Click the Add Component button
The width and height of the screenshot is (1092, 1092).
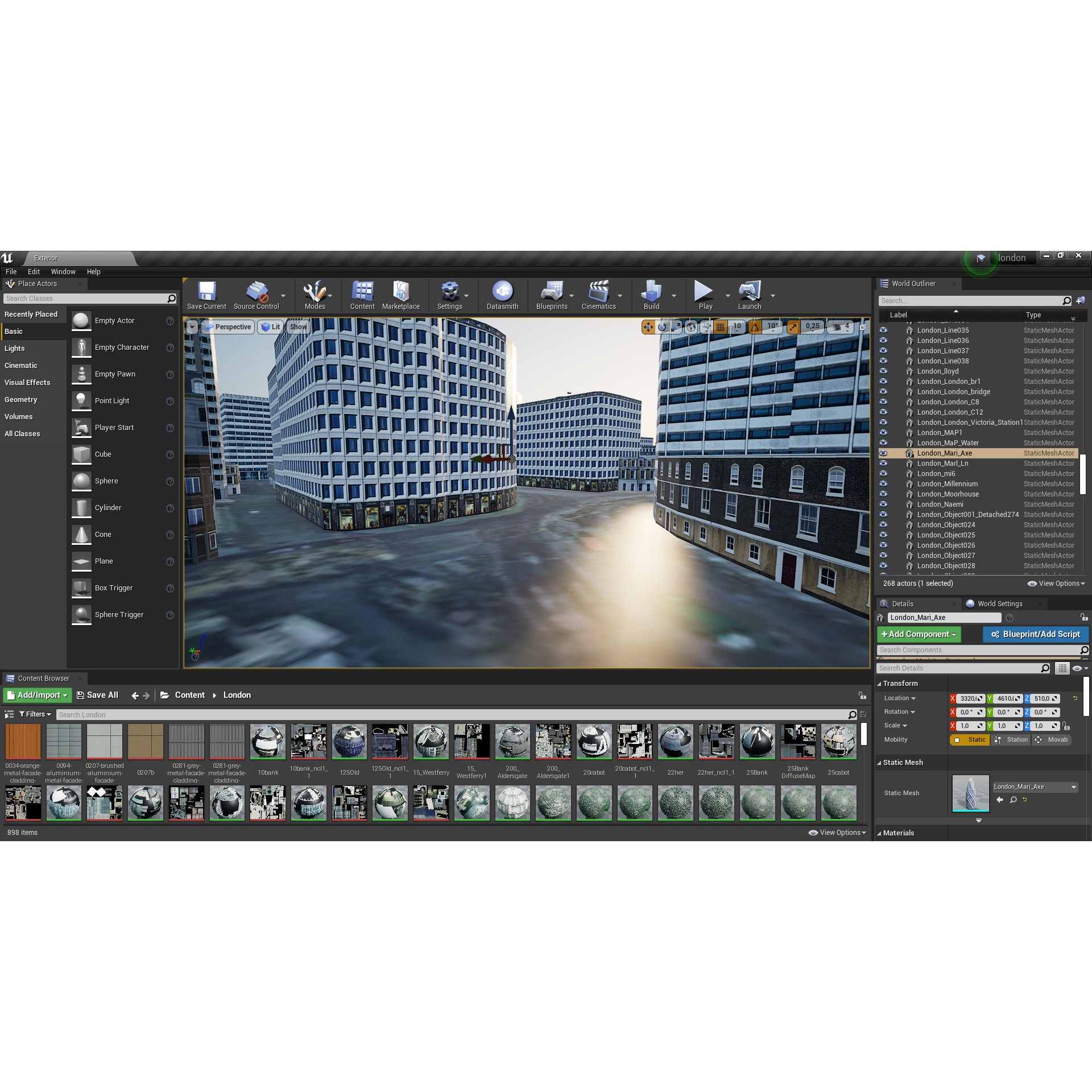tap(918, 634)
